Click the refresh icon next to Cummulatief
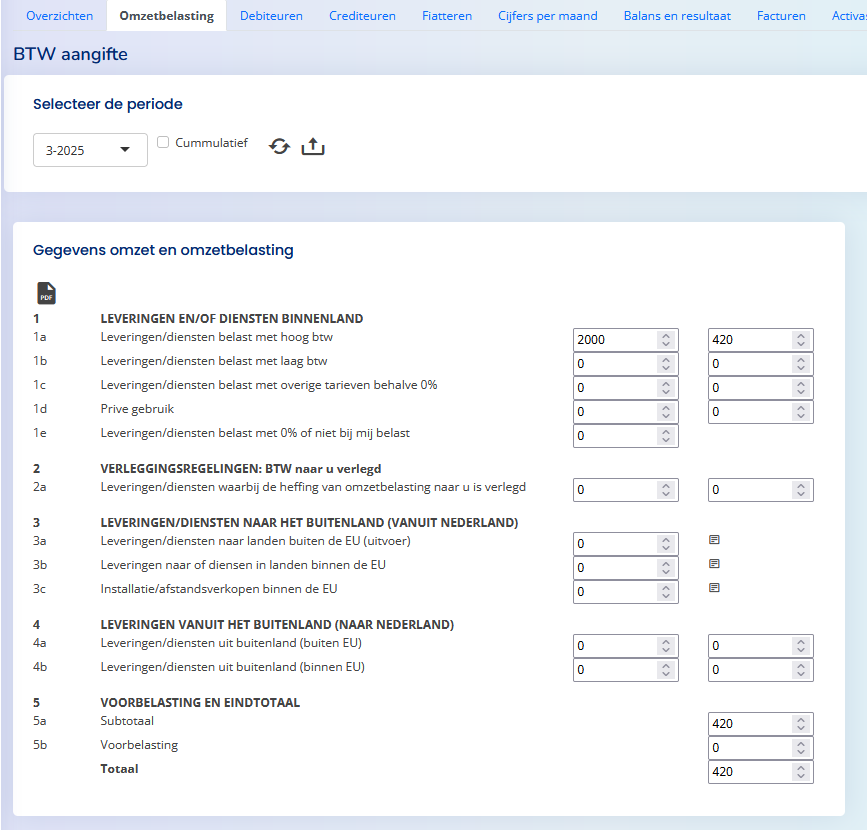 (x=279, y=147)
